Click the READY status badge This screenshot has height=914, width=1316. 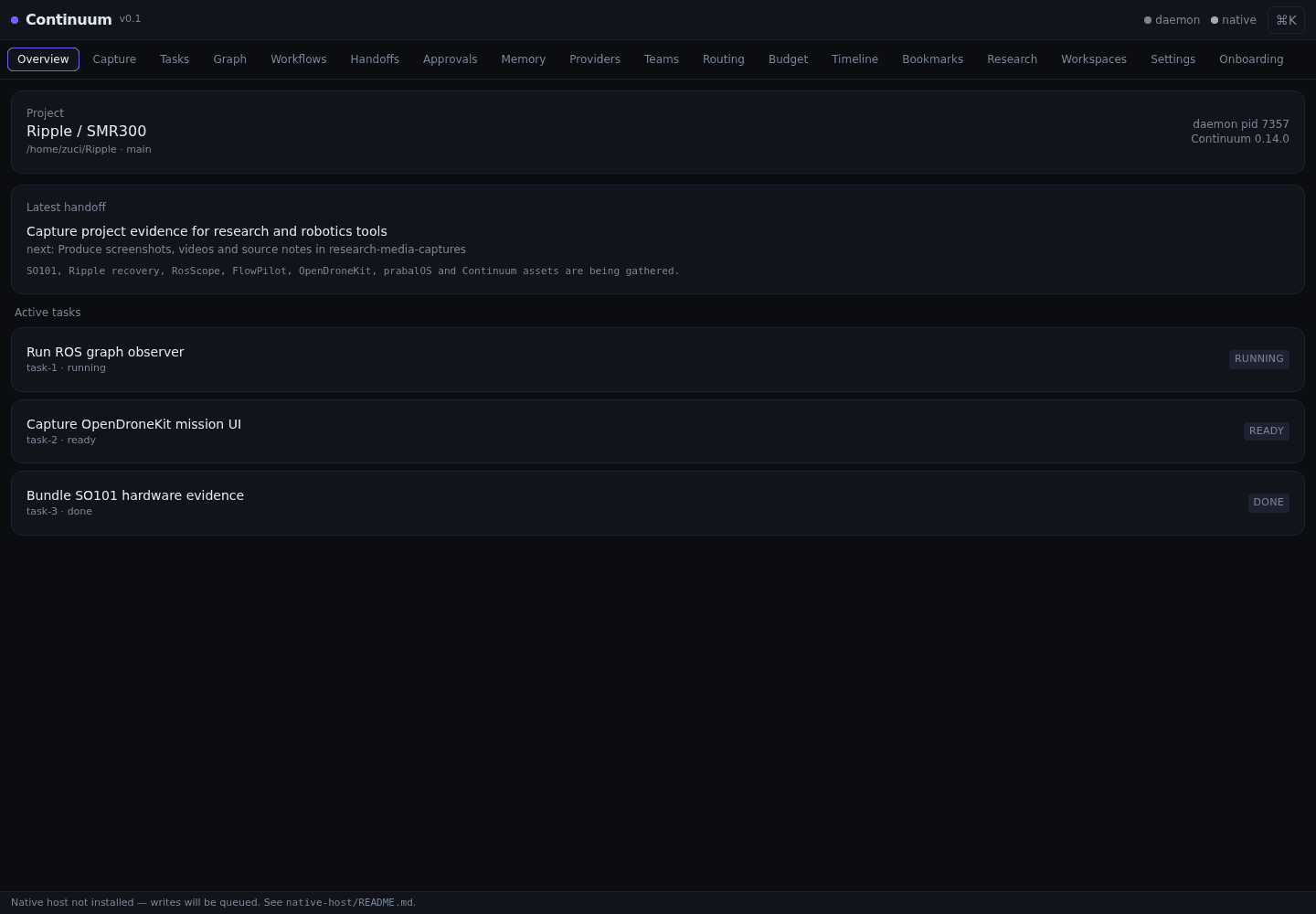pos(1267,431)
